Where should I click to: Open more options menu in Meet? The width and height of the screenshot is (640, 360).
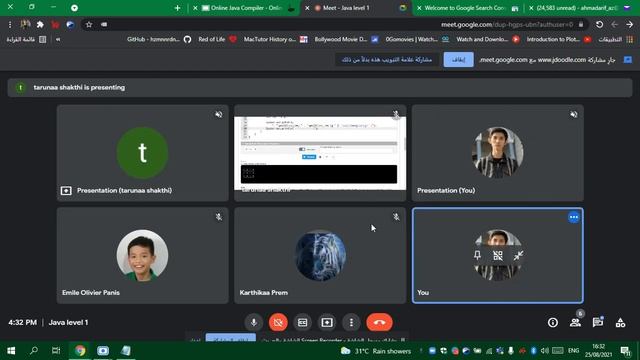pyautogui.click(x=351, y=322)
